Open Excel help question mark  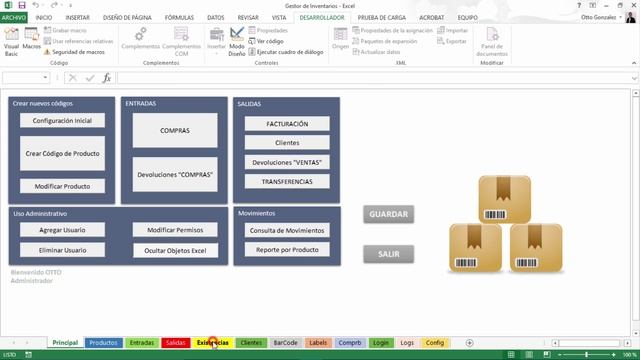(x=579, y=5)
